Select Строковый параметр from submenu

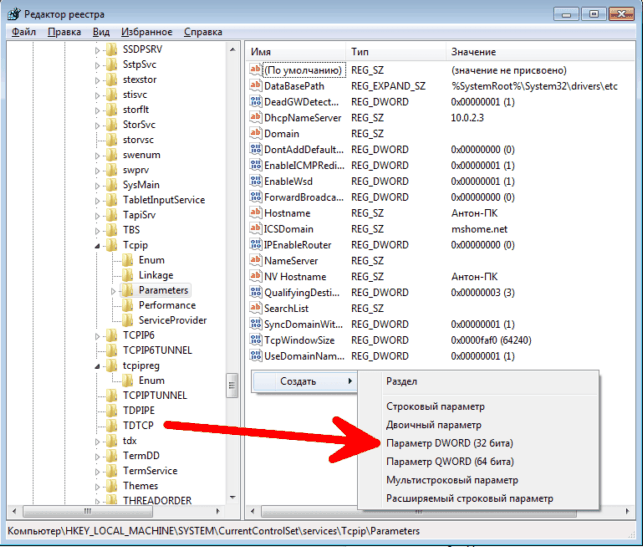[435, 406]
